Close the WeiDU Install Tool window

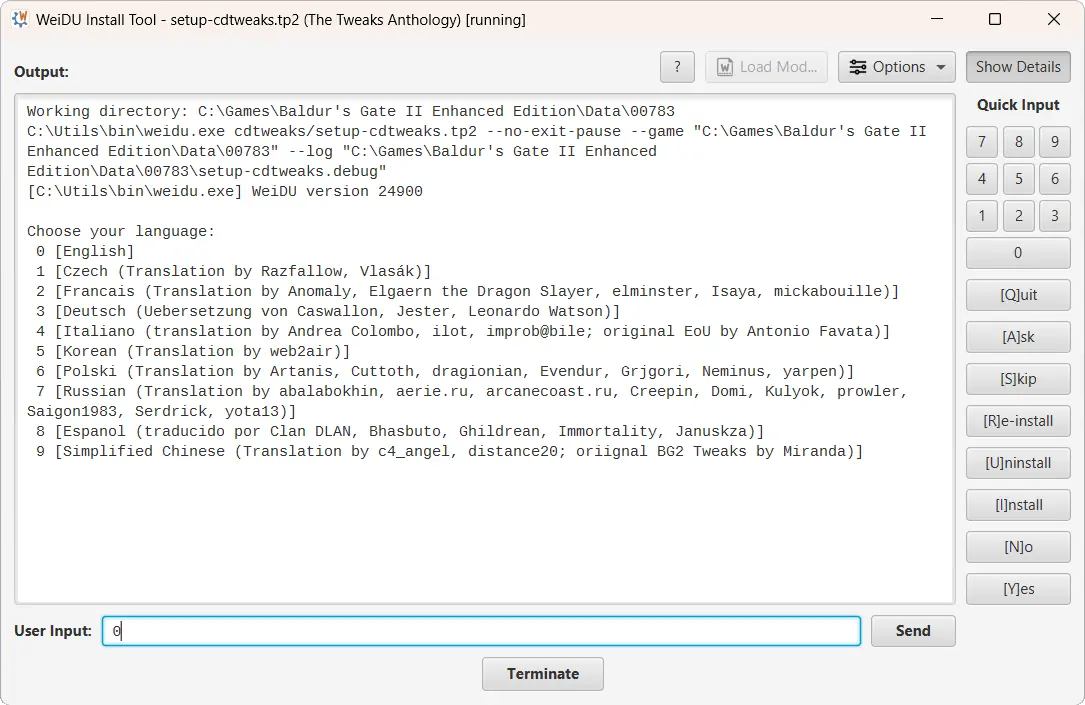[1054, 19]
